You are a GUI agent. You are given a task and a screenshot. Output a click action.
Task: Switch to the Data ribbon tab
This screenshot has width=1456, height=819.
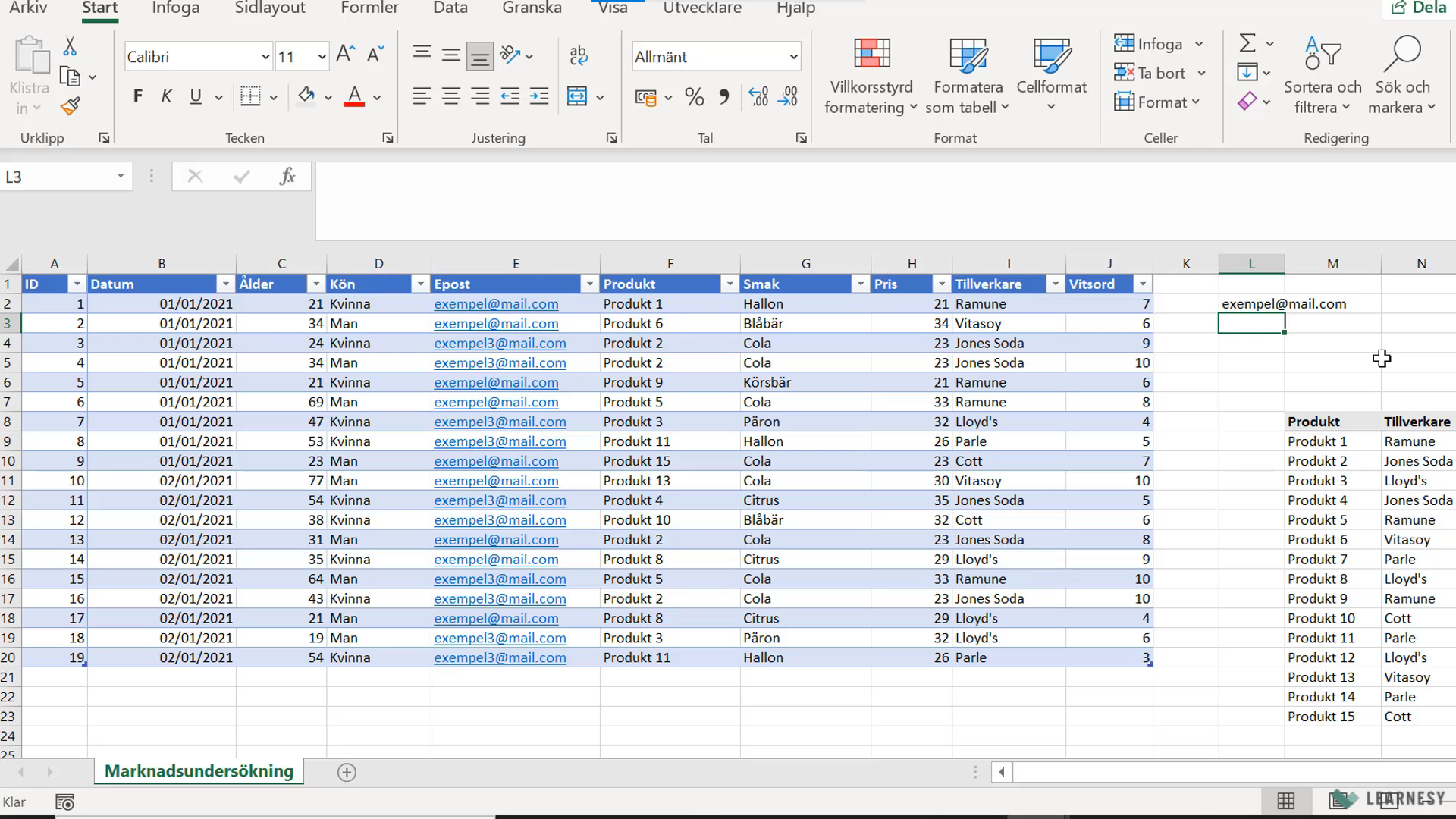pos(450,8)
